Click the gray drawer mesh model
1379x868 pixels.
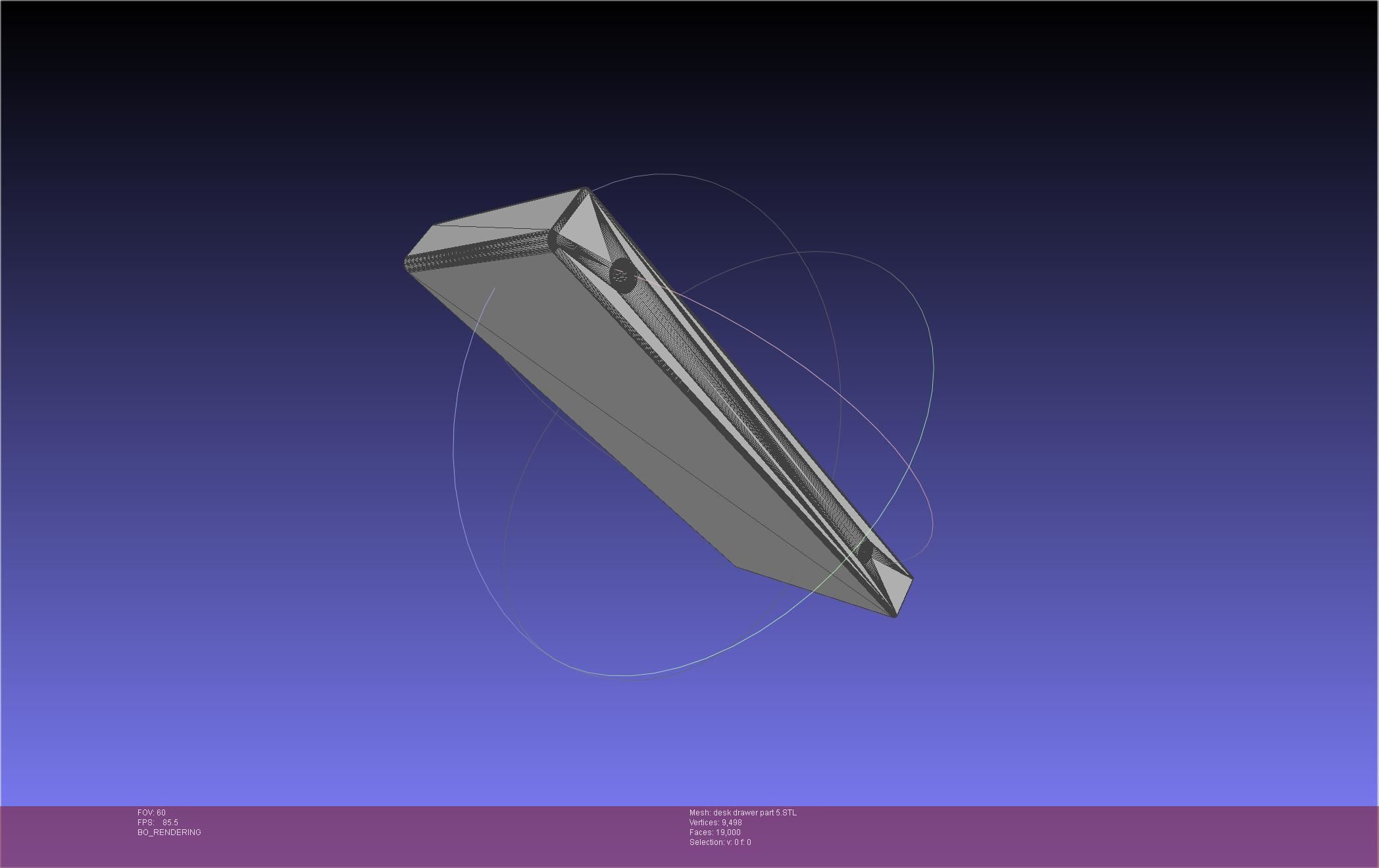click(x=658, y=402)
